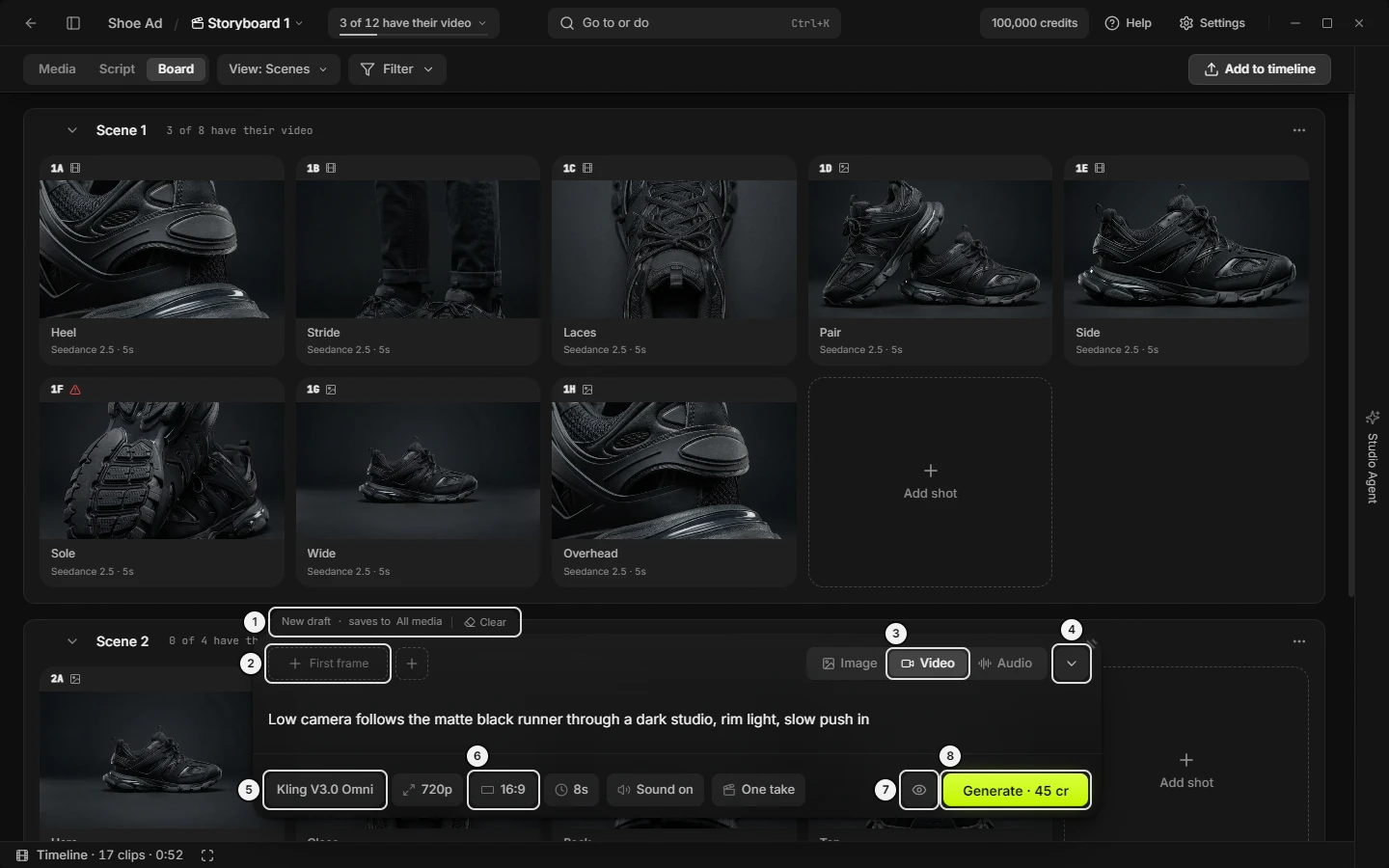The width and height of the screenshot is (1389, 868).
Task: Open Scene 1 more options menu
Action: pyautogui.click(x=1299, y=130)
